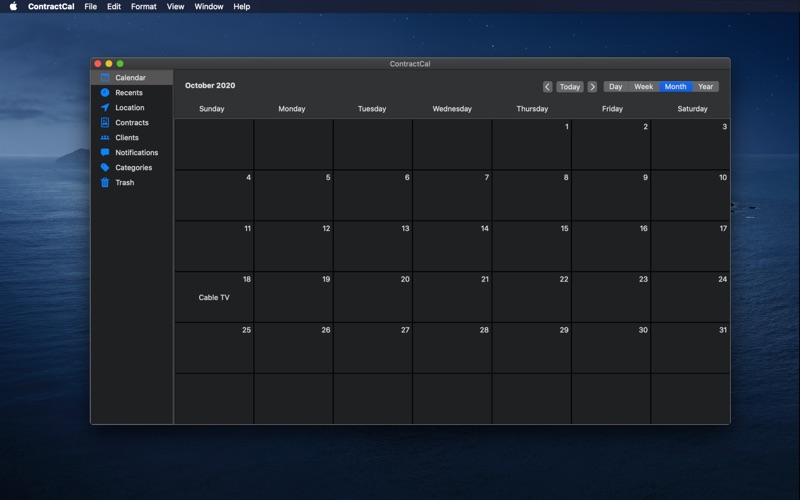Click the Clients people icon
The height and width of the screenshot is (500, 800).
click(x=105, y=137)
